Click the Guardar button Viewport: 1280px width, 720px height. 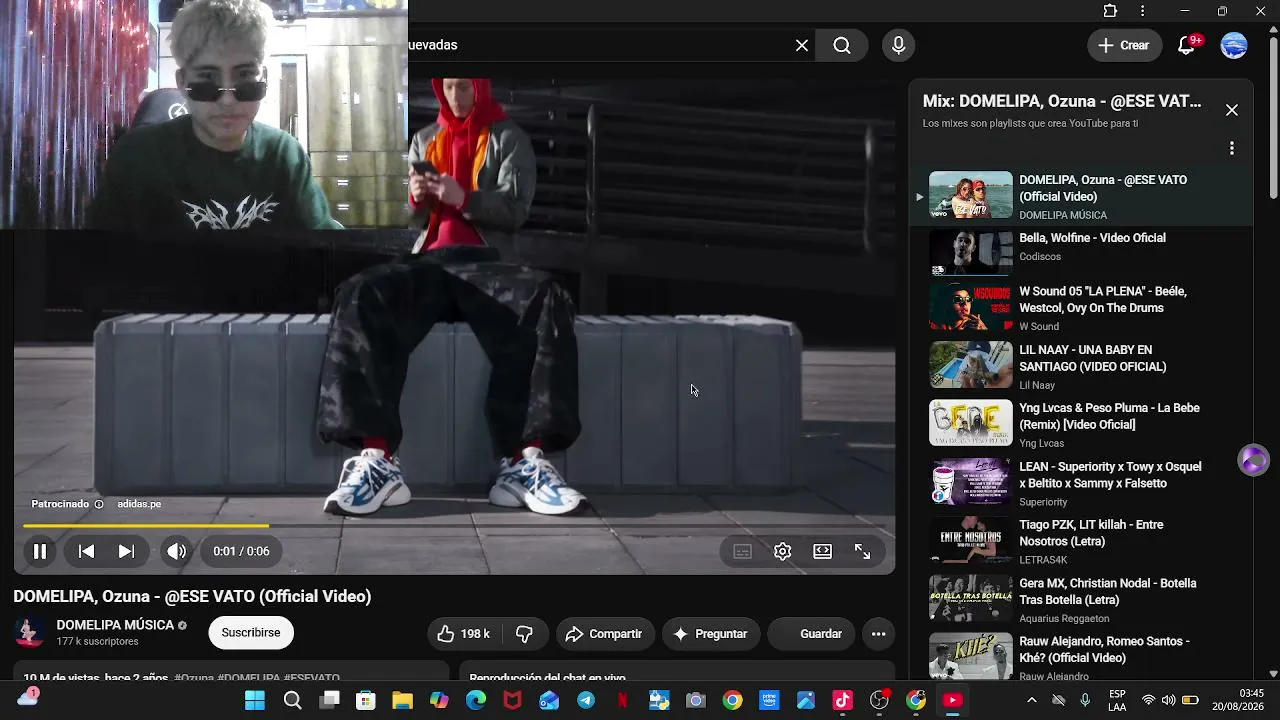pos(811,634)
